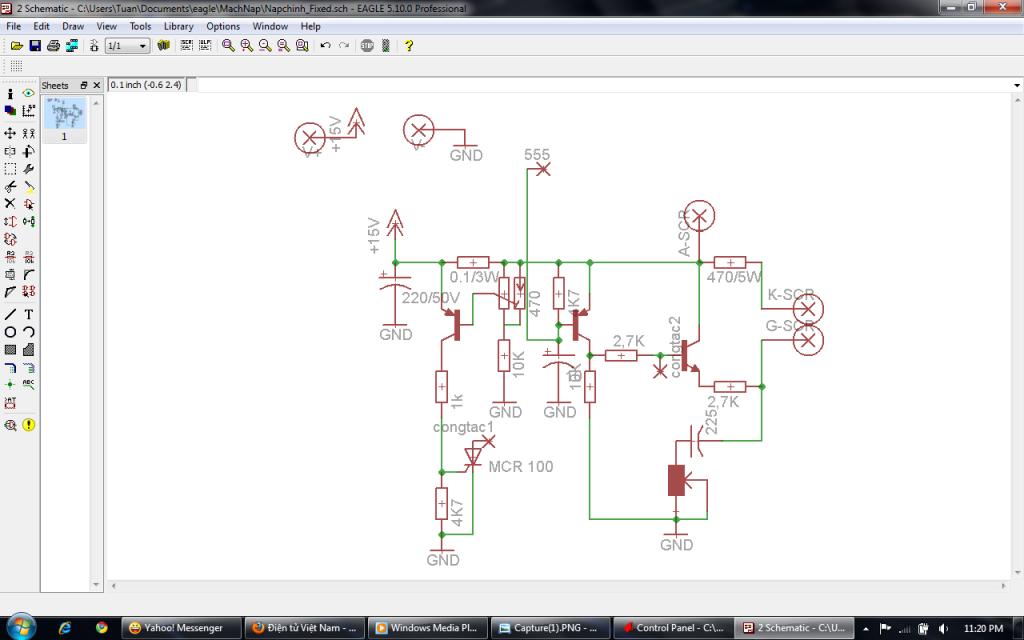
Task: Click the Undo arrow icon
Action: point(325,46)
